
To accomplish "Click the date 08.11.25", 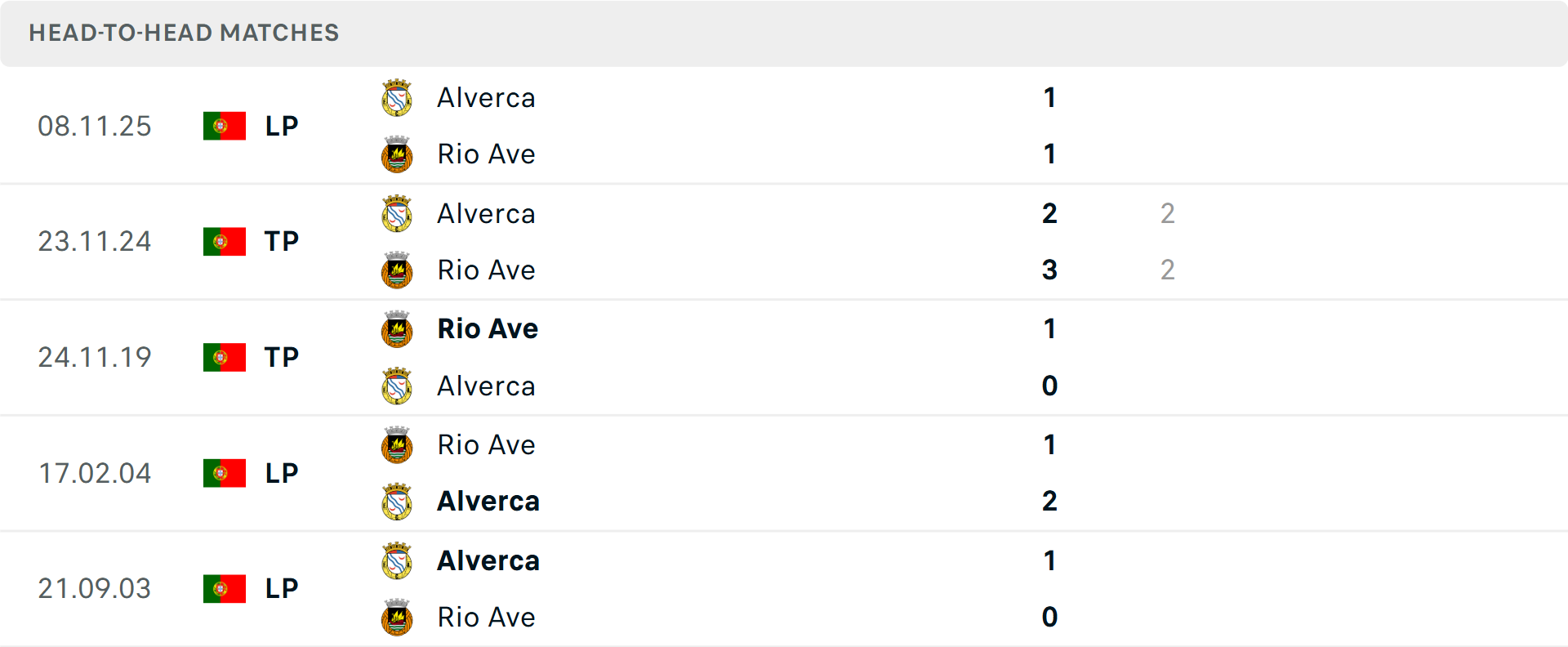I will pos(95,126).
